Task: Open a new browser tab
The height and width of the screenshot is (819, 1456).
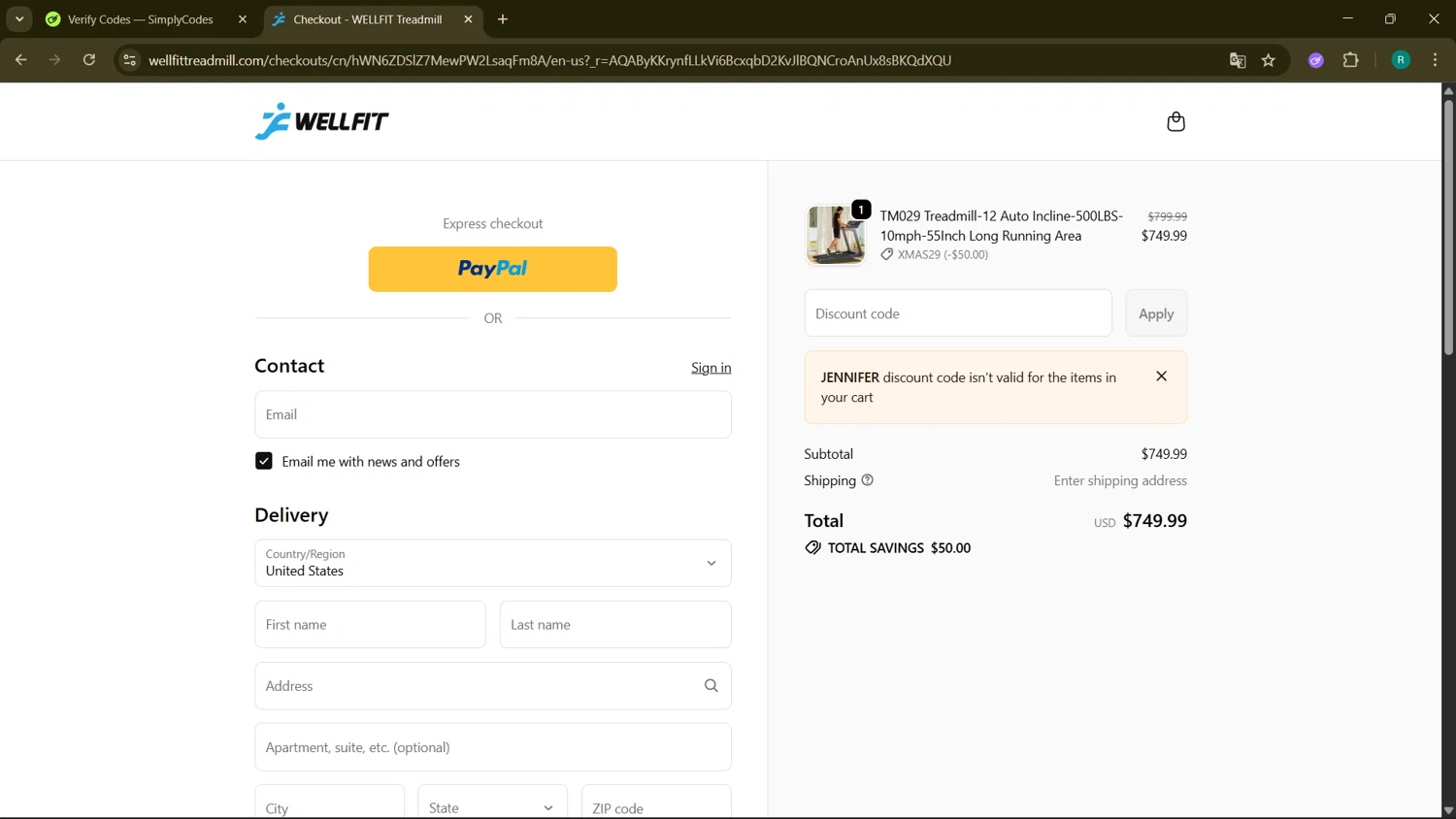Action: coord(503,19)
